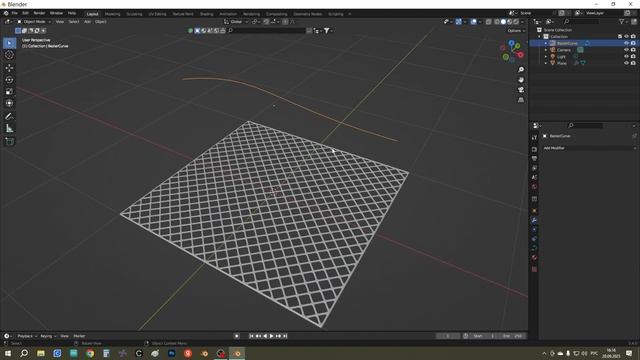Open the Keying menu in timeline

point(48,336)
